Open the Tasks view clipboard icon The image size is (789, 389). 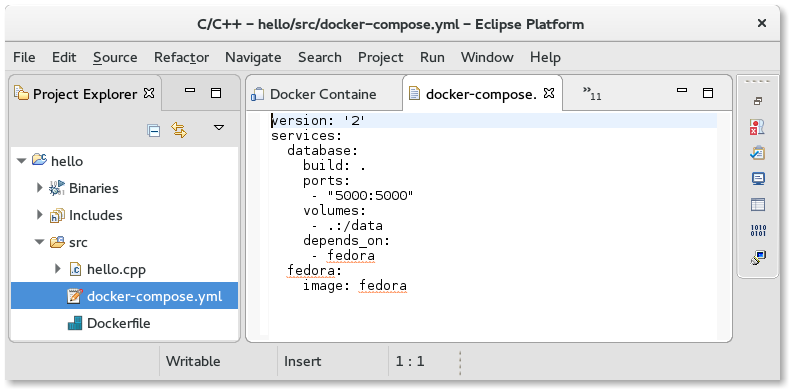(x=758, y=153)
